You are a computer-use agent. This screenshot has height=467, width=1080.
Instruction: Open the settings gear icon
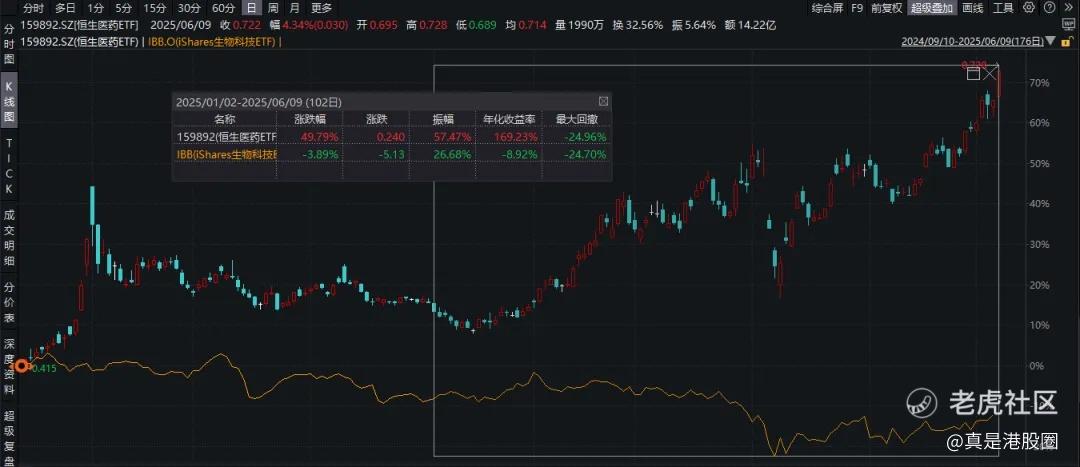click(1028, 8)
